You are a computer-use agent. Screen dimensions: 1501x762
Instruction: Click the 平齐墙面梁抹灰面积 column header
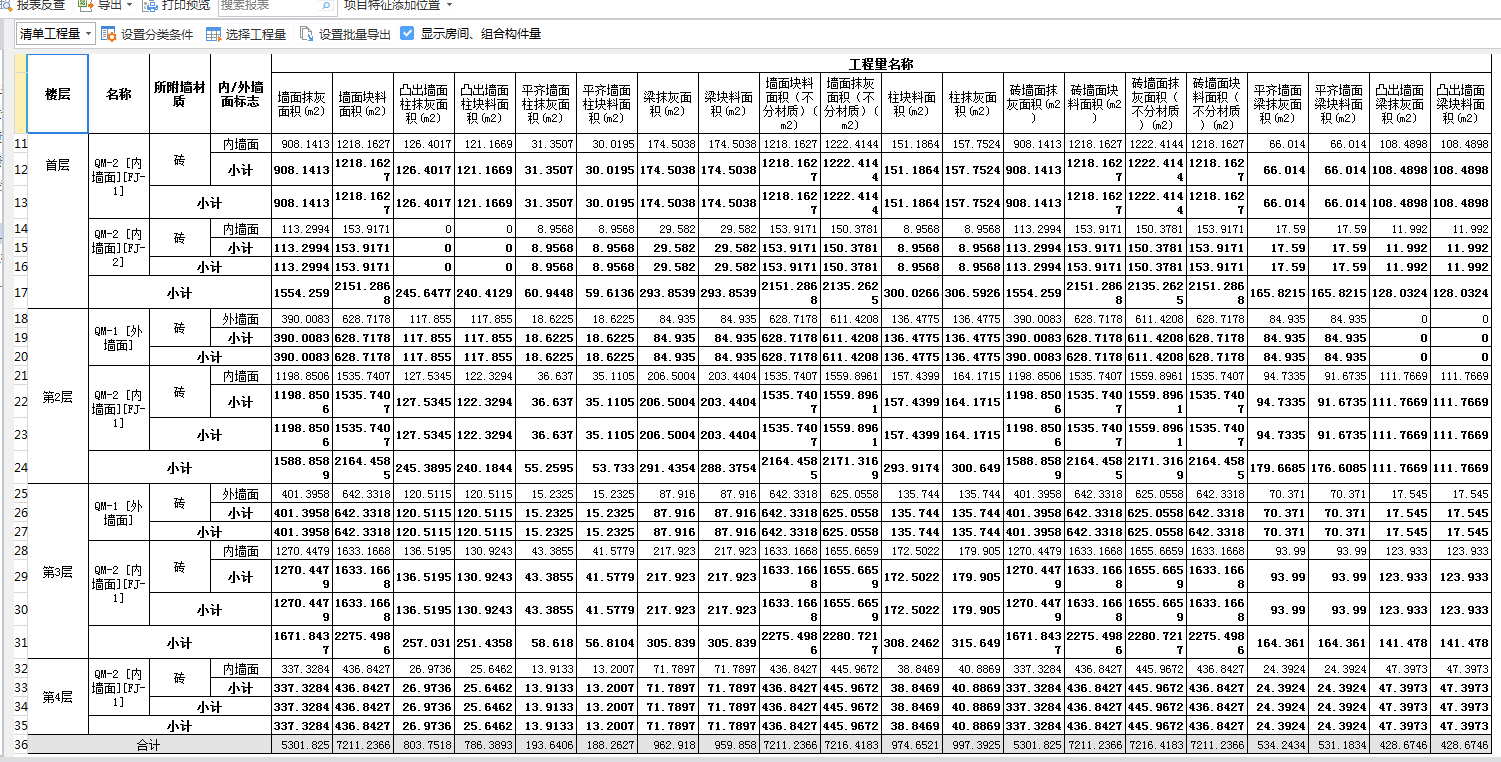[1278, 104]
